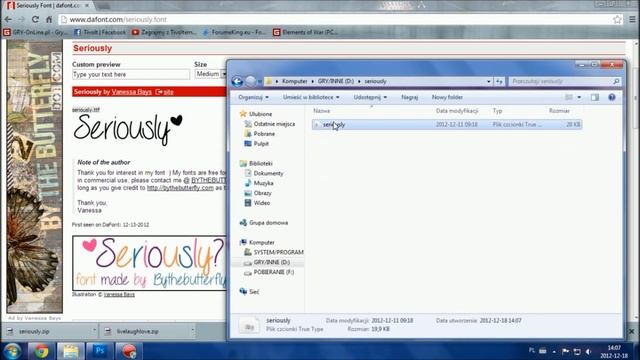Open Muzyka library
Screen dimensions: 640x360
coord(263,183)
